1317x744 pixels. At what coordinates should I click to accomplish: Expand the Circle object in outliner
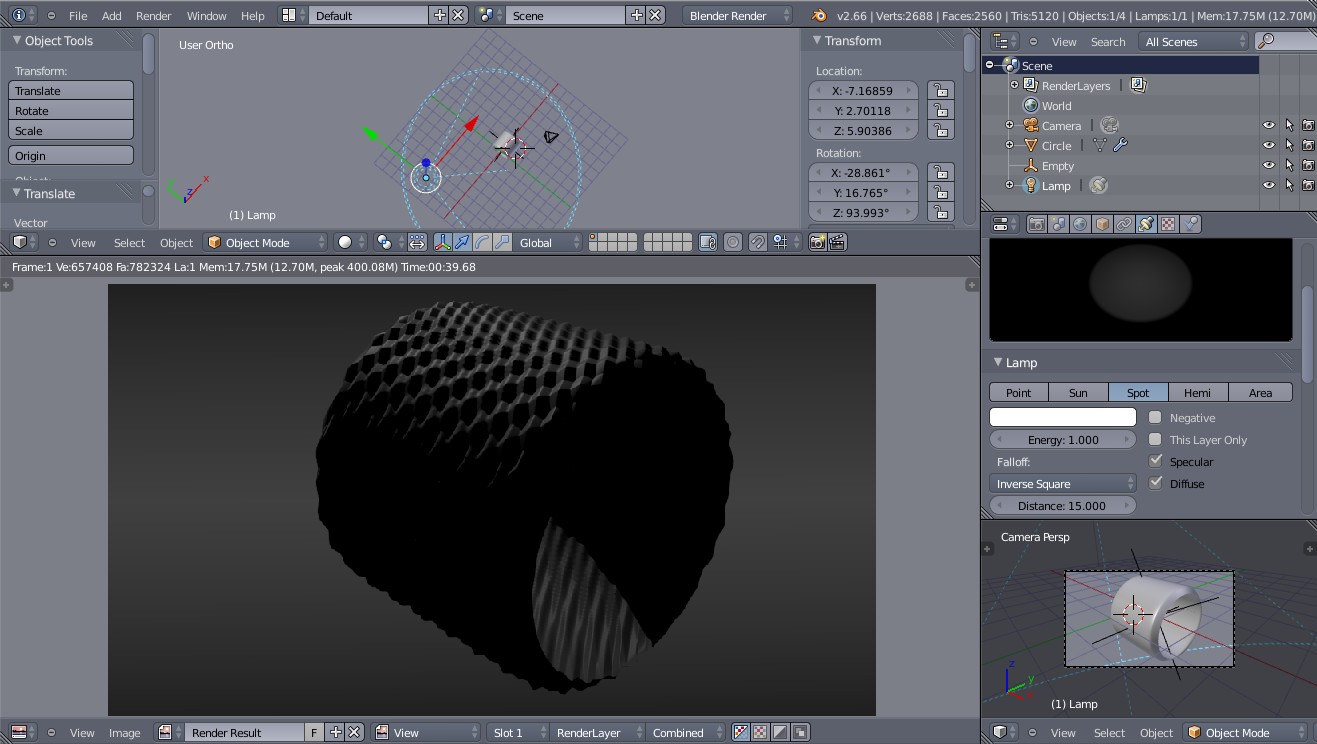(1009, 145)
